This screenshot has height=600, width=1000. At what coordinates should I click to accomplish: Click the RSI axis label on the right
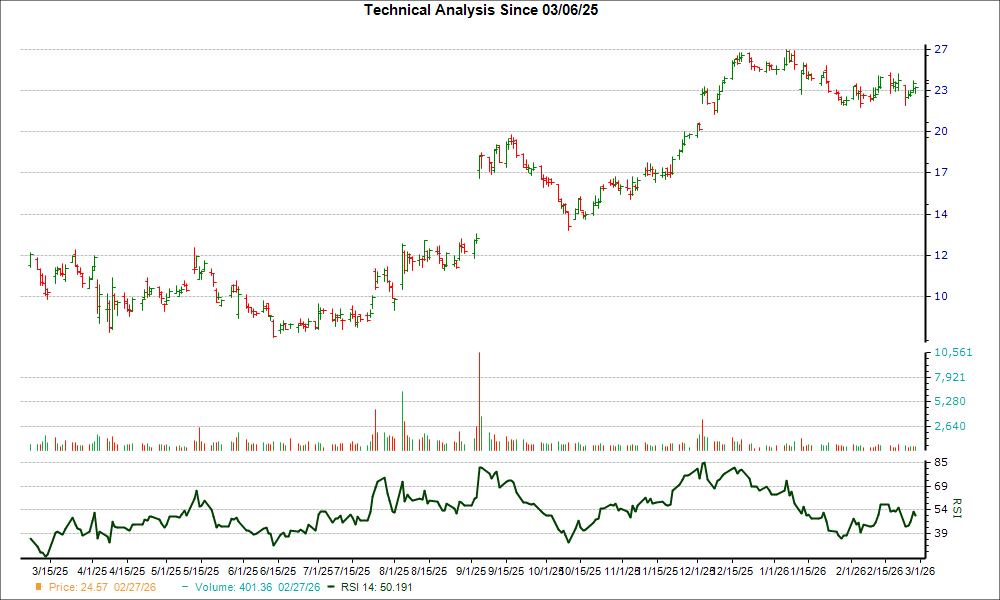tap(957, 507)
